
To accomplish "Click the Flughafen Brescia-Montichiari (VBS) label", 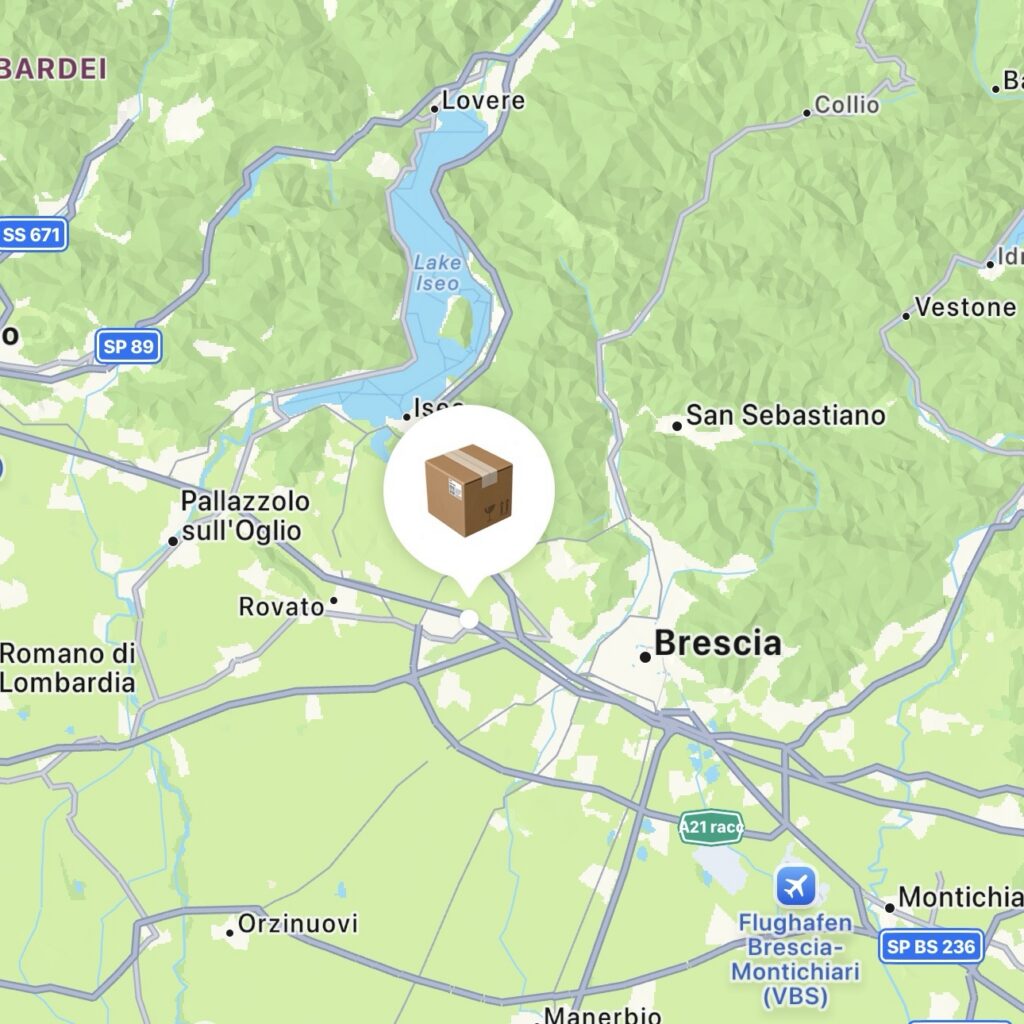I will coord(795,959).
